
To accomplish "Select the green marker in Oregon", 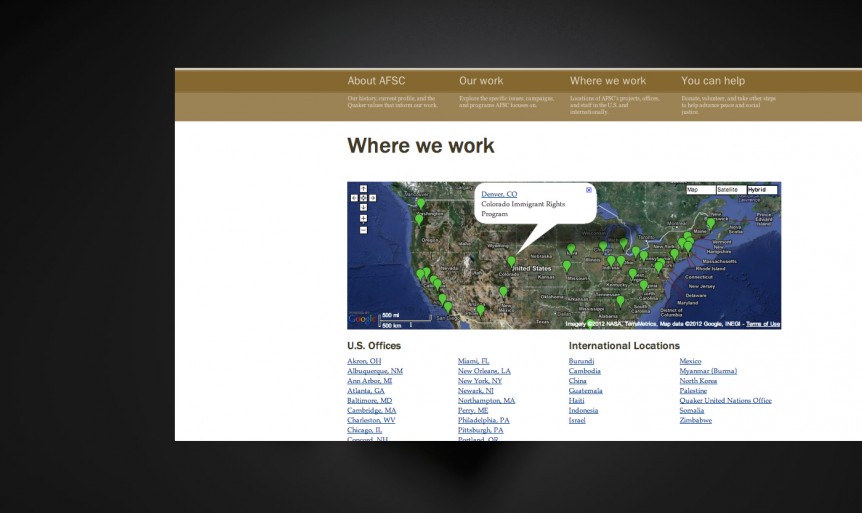I will coord(419,220).
